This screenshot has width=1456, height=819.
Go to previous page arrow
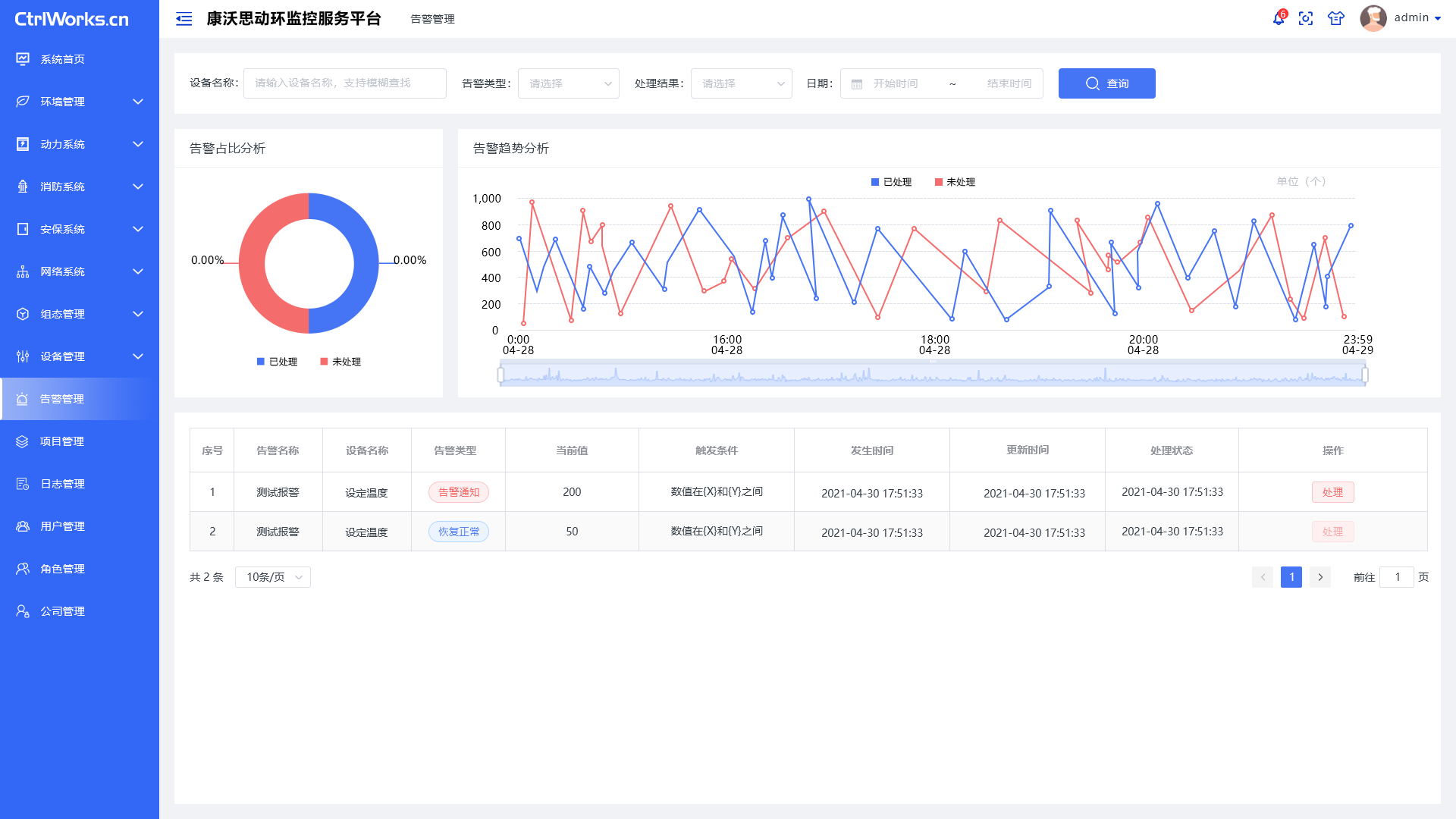click(x=1263, y=577)
